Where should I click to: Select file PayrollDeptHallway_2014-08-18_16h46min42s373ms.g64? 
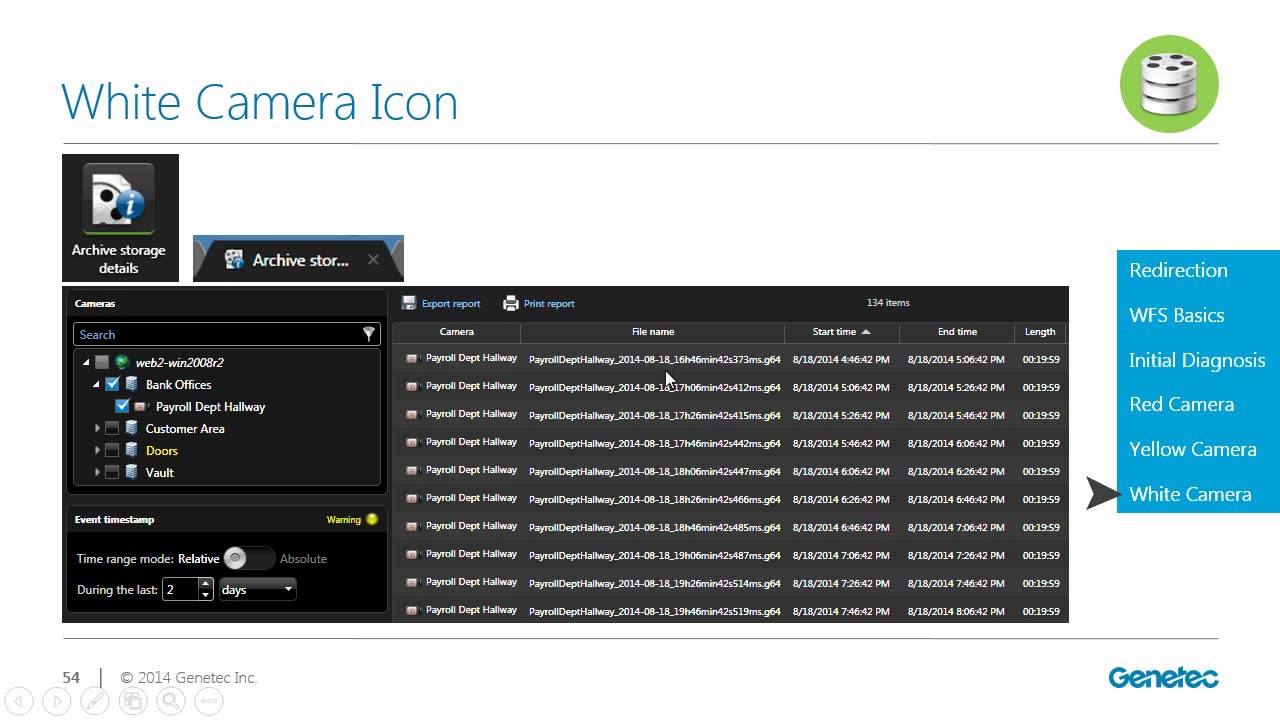(655, 359)
